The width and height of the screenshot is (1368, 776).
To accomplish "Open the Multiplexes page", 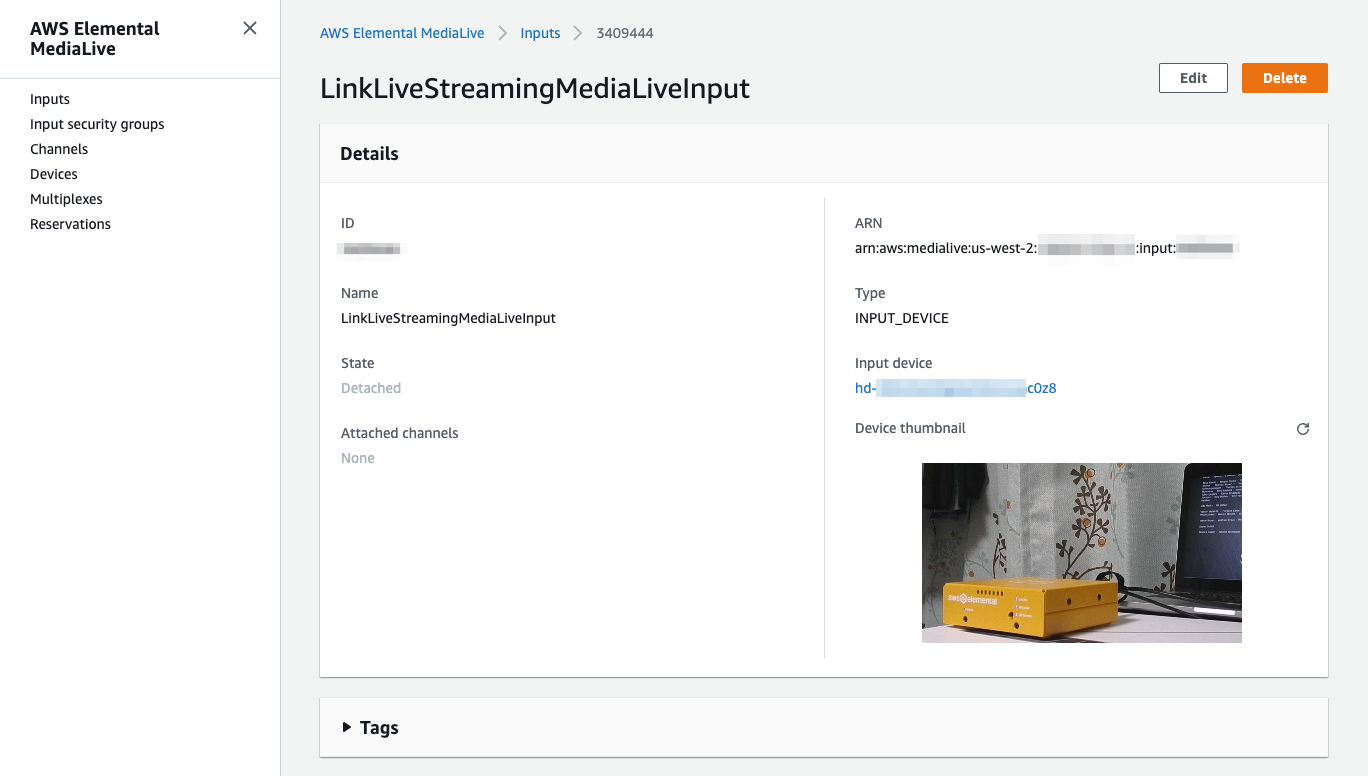I will (x=66, y=198).
